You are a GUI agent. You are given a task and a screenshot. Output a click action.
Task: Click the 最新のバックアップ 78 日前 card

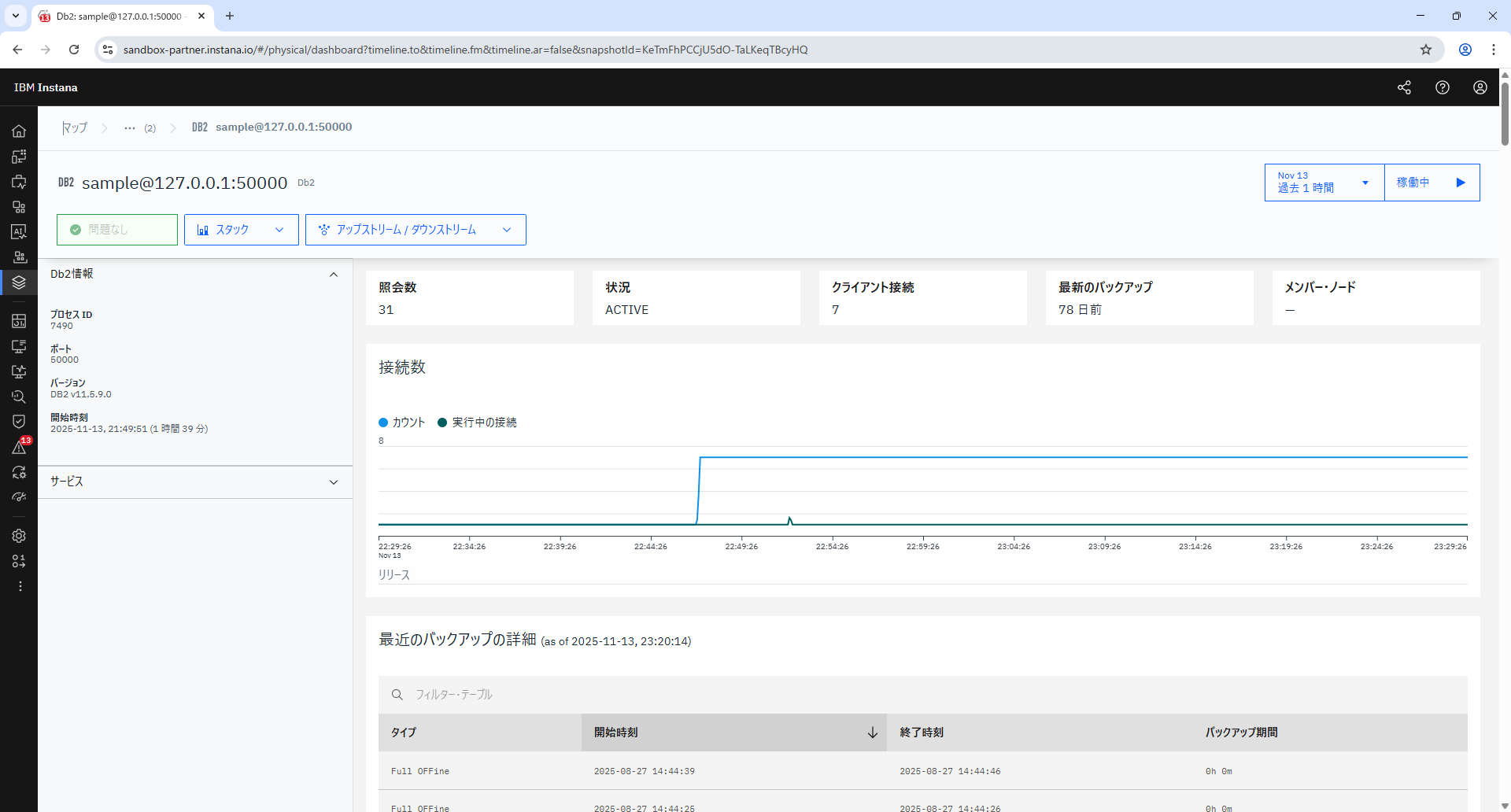[1150, 298]
